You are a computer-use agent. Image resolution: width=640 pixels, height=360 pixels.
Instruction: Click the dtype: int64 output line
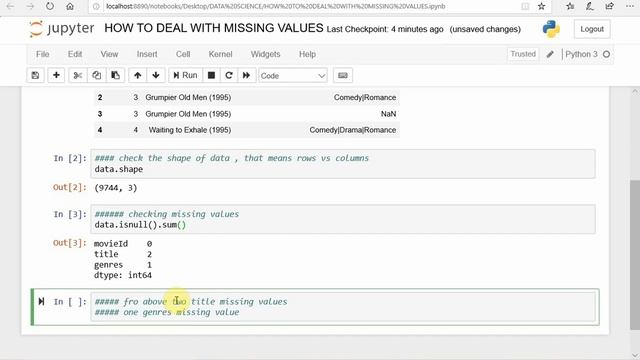[x=123, y=275]
